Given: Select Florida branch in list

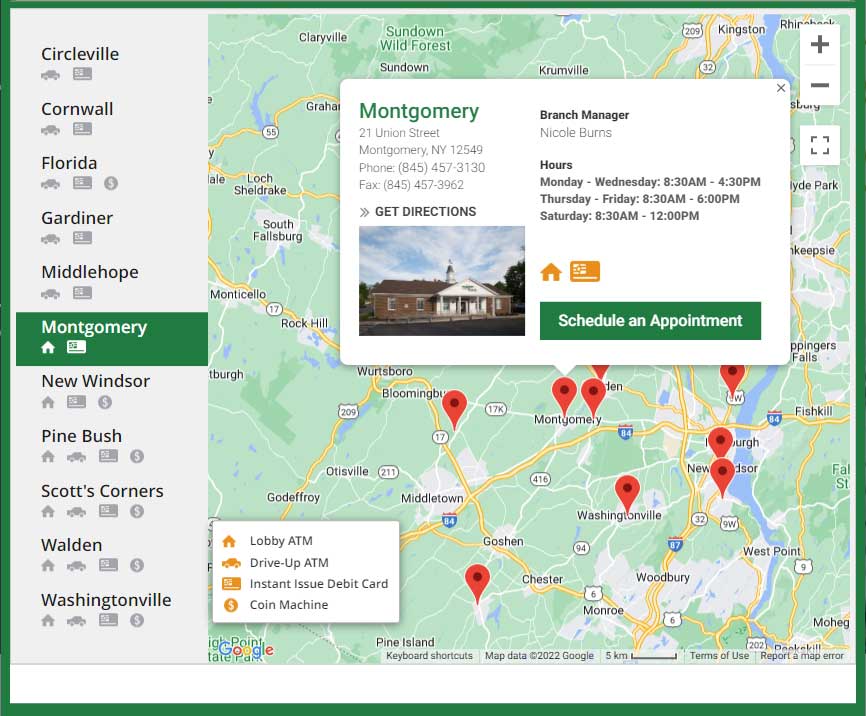Looking at the screenshot, I should coord(69,163).
